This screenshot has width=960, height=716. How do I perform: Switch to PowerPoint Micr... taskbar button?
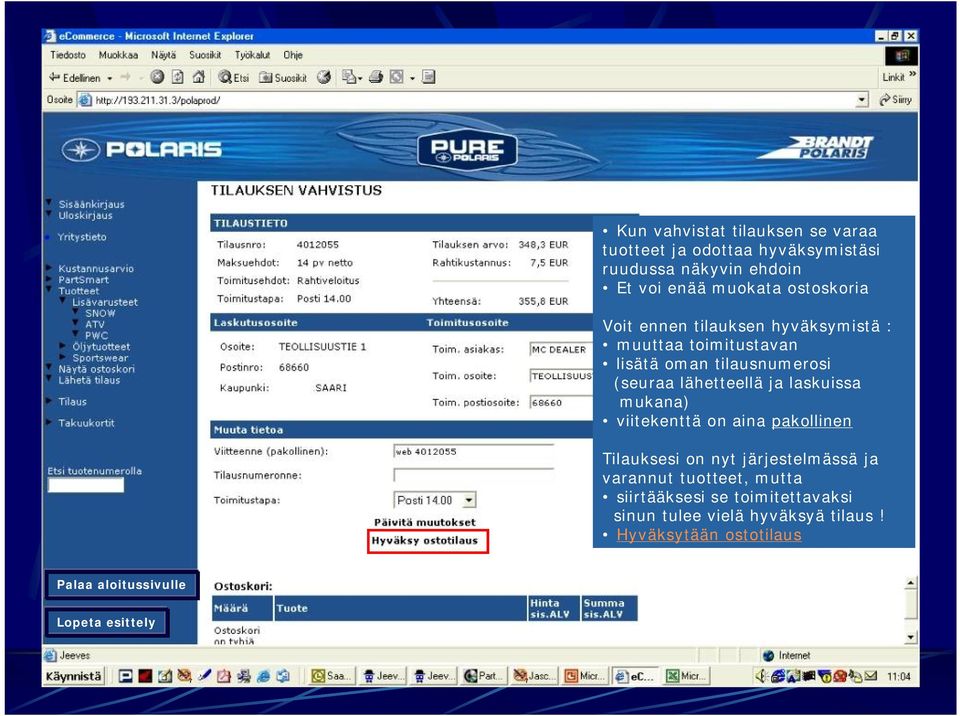click(584, 676)
